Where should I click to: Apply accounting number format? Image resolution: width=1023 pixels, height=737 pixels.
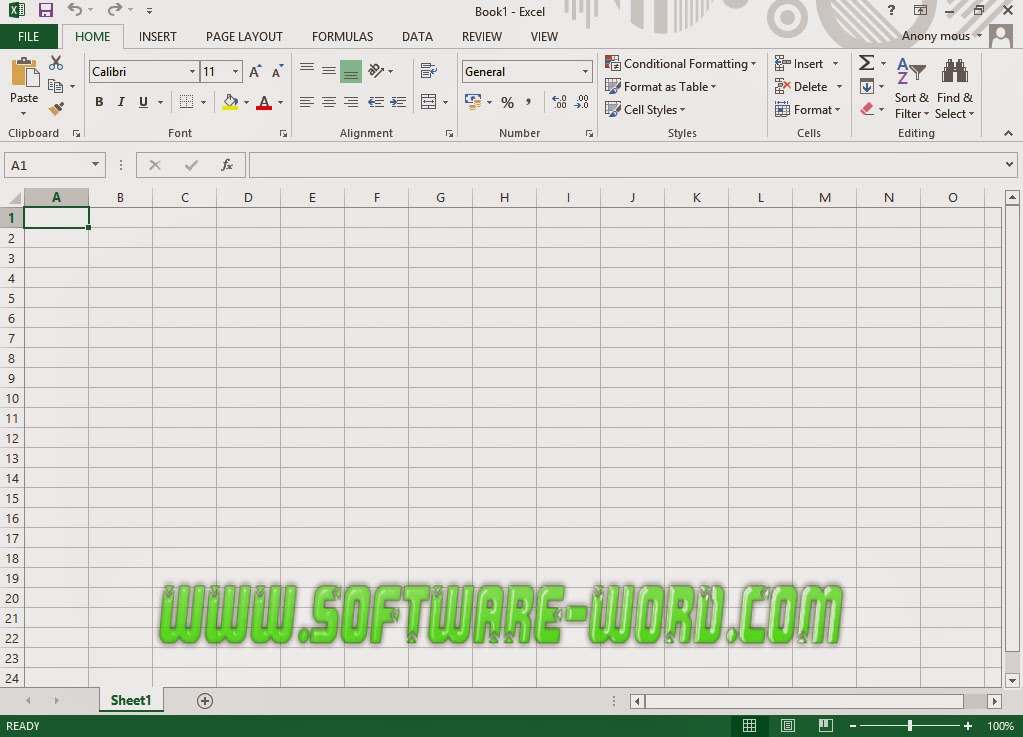coord(473,102)
